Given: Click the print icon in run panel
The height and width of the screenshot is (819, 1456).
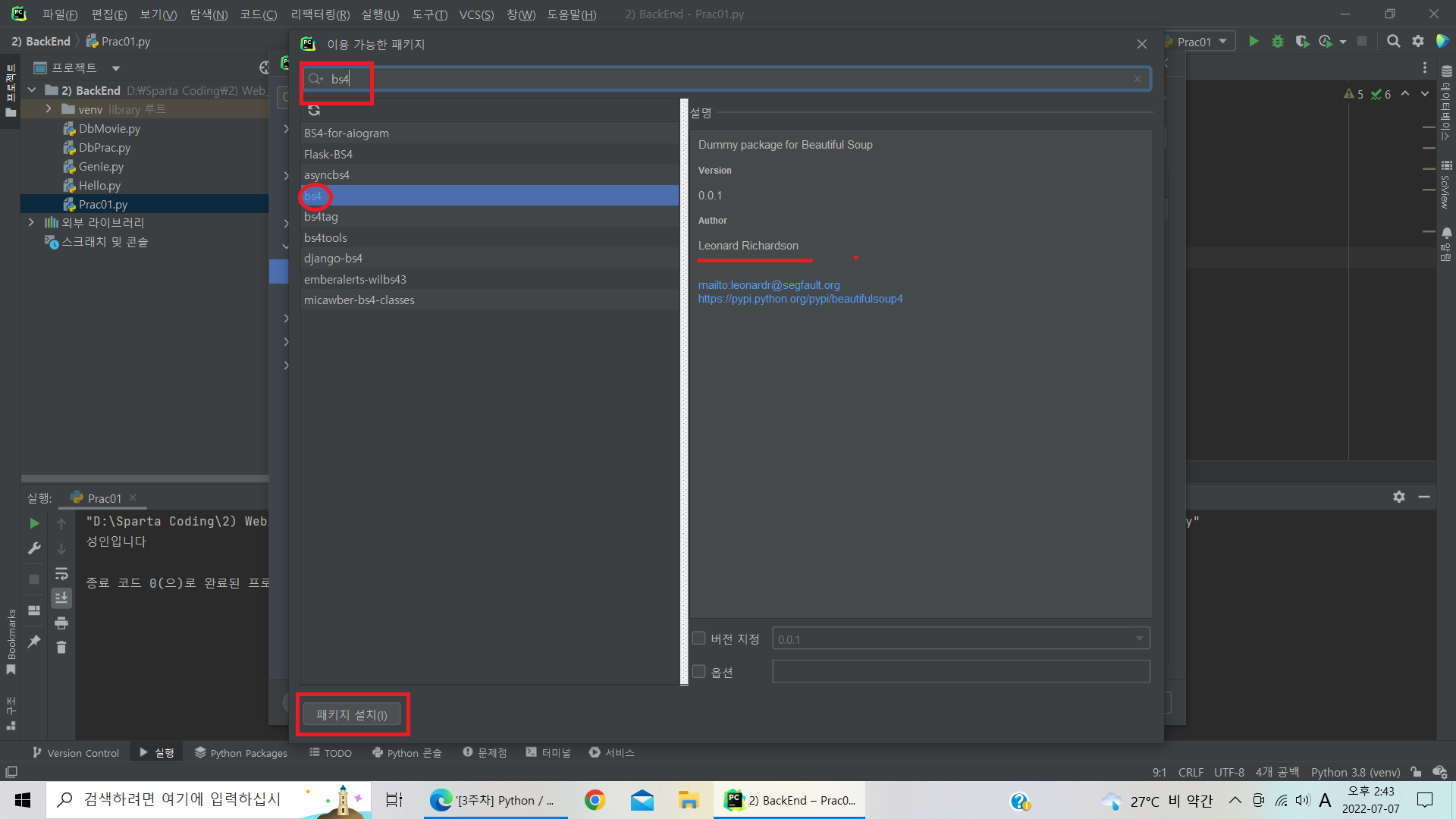Looking at the screenshot, I should click(x=61, y=623).
